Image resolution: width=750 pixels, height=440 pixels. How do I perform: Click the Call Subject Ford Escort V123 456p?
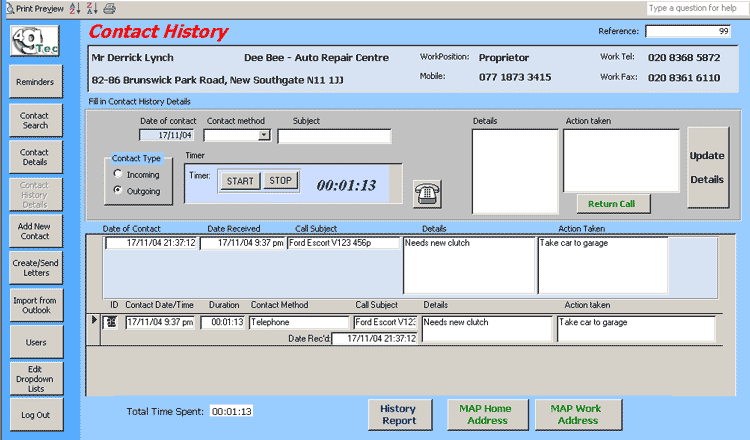[x=343, y=243]
